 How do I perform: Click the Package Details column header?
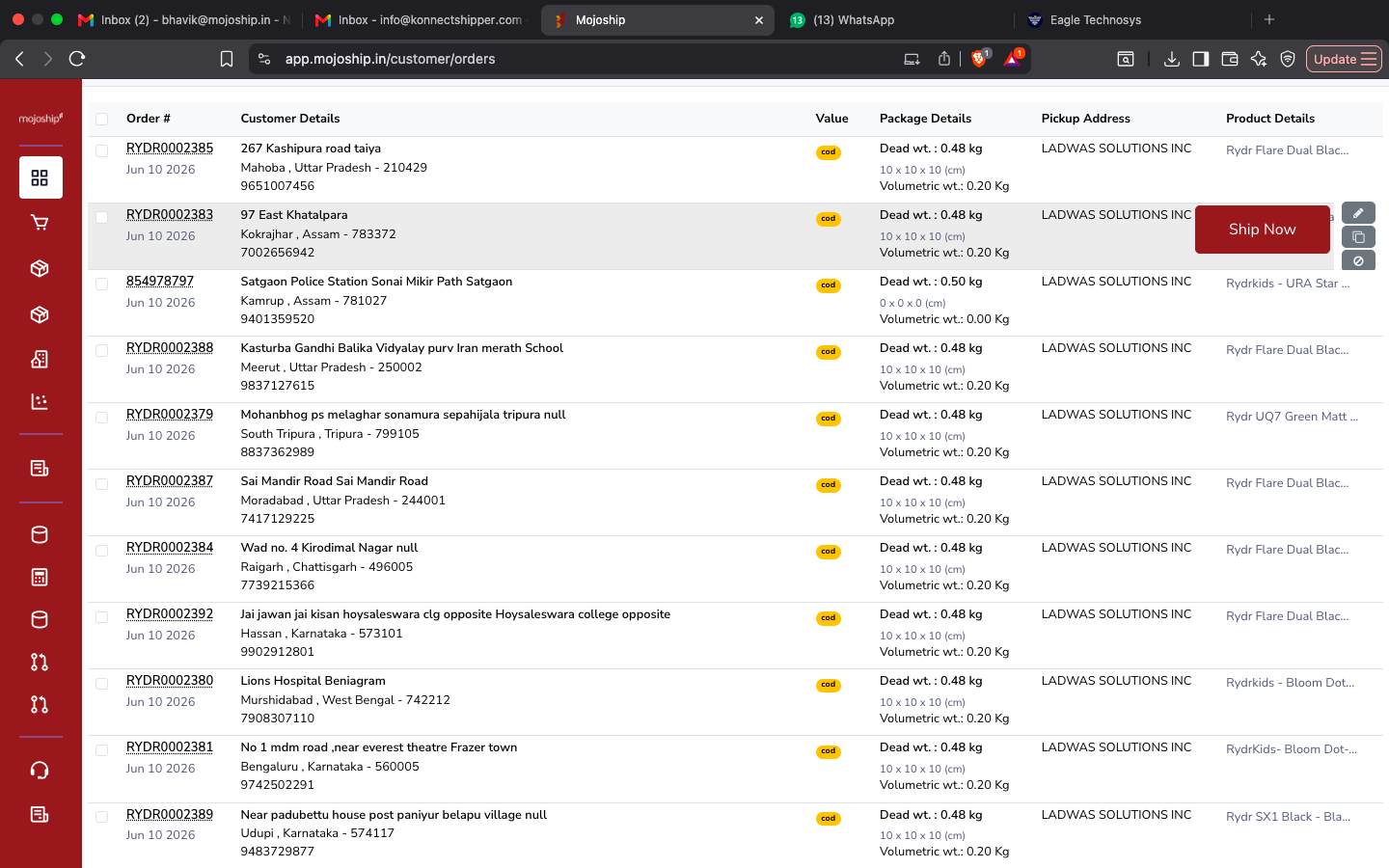pos(925,119)
